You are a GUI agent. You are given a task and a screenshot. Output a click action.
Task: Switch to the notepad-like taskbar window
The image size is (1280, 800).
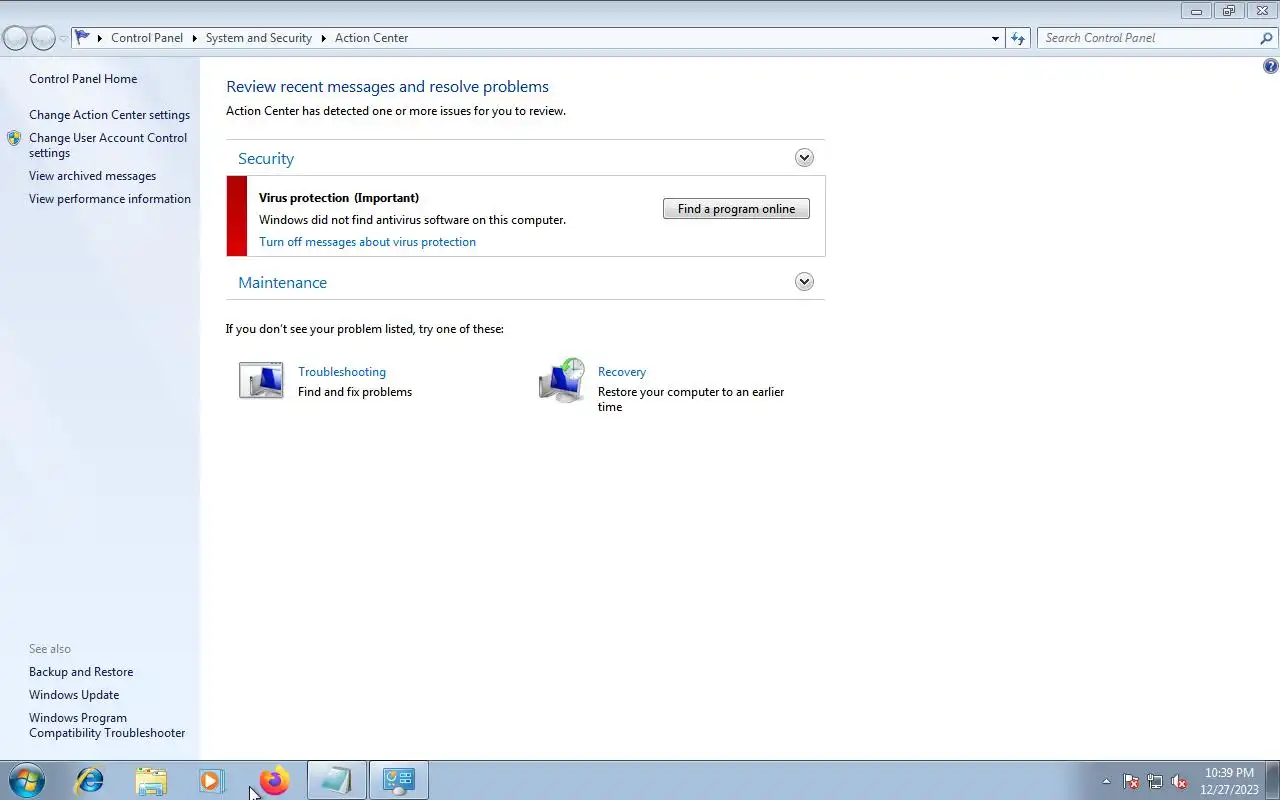[336, 780]
